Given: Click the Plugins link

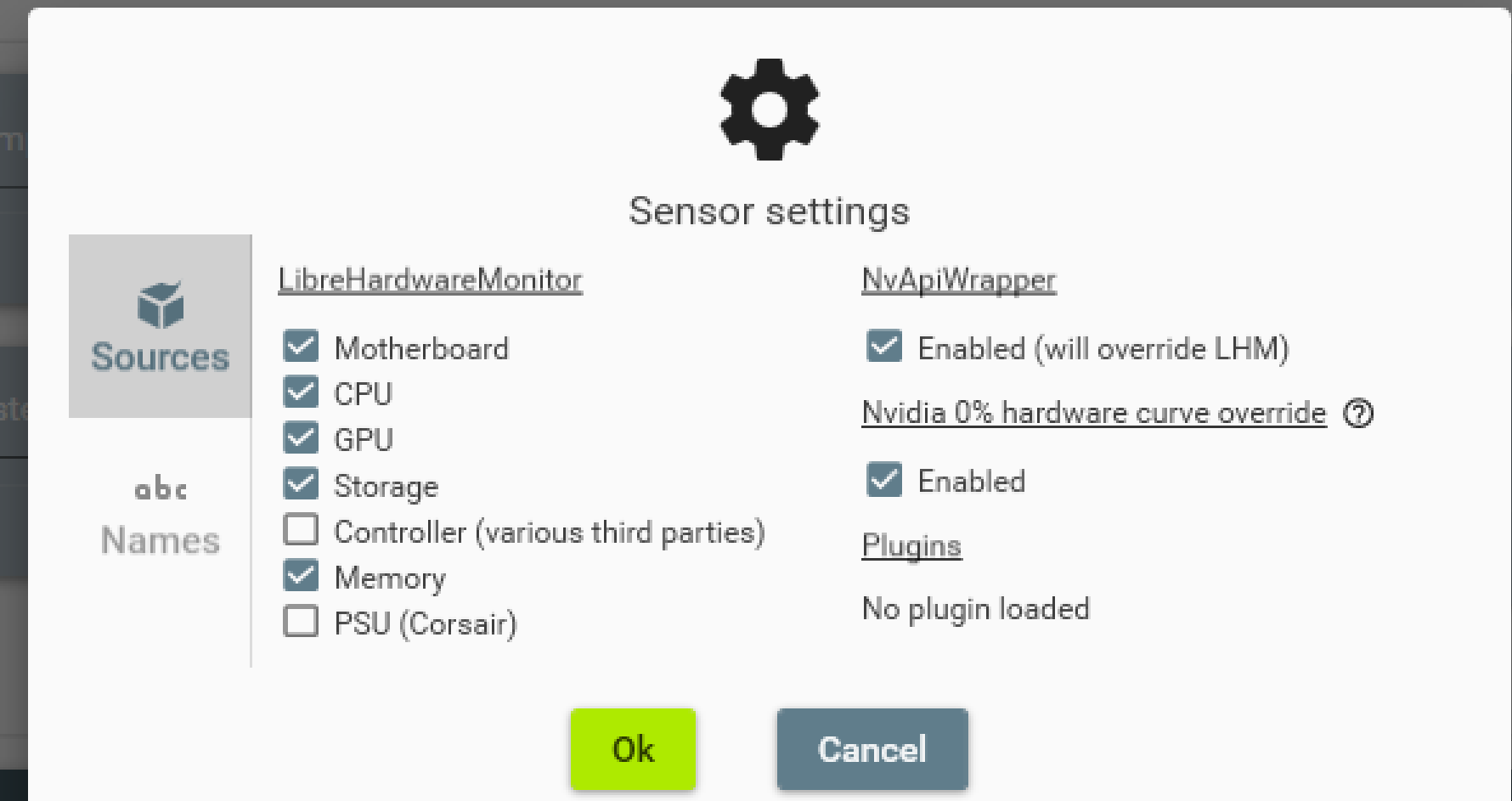Looking at the screenshot, I should [911, 545].
